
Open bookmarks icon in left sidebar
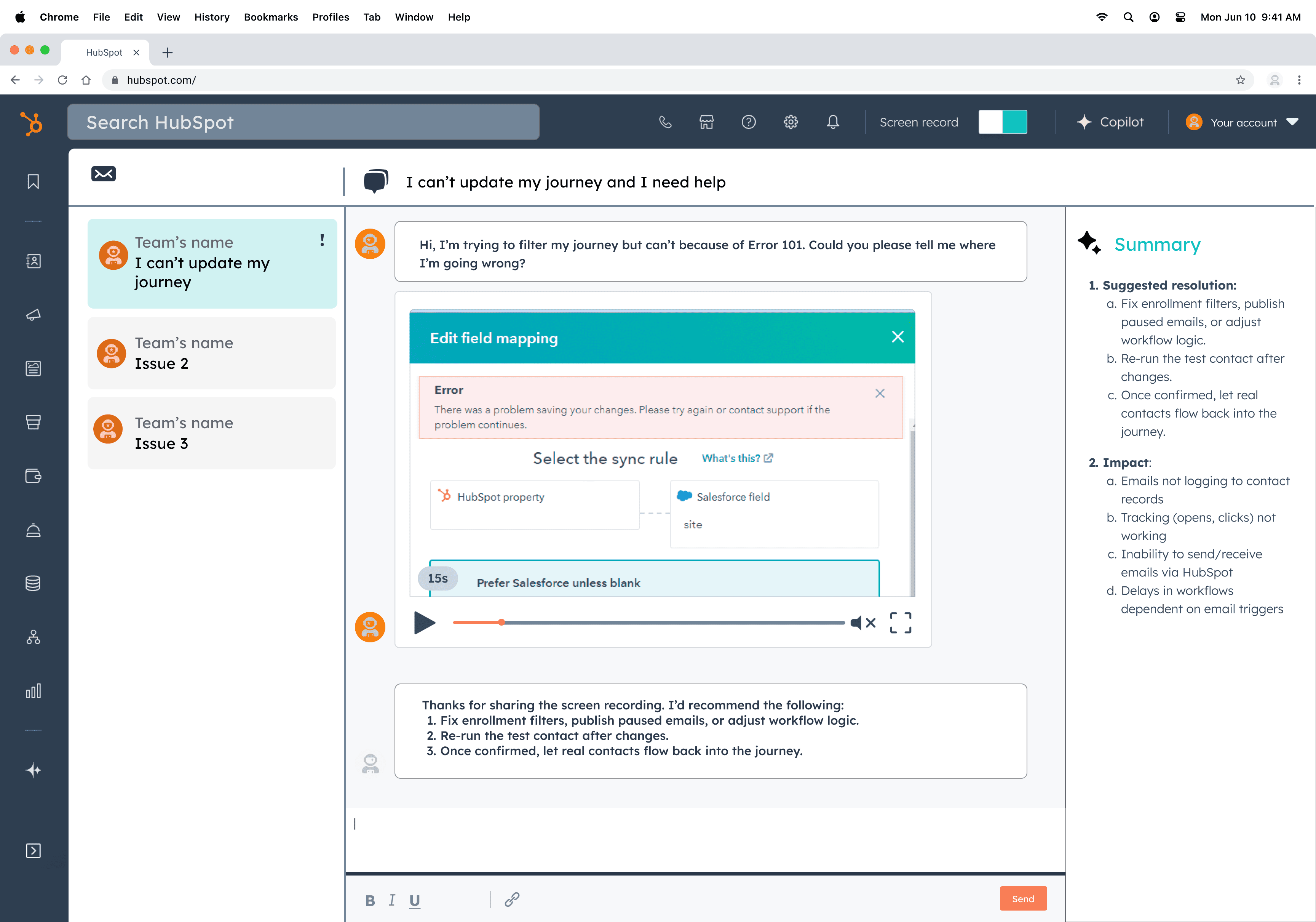point(33,182)
